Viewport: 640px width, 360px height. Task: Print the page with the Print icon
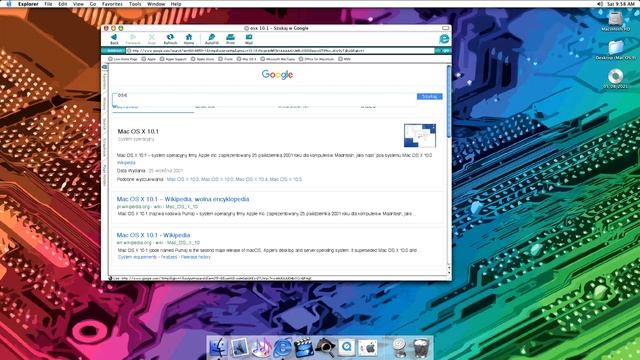tap(230, 39)
